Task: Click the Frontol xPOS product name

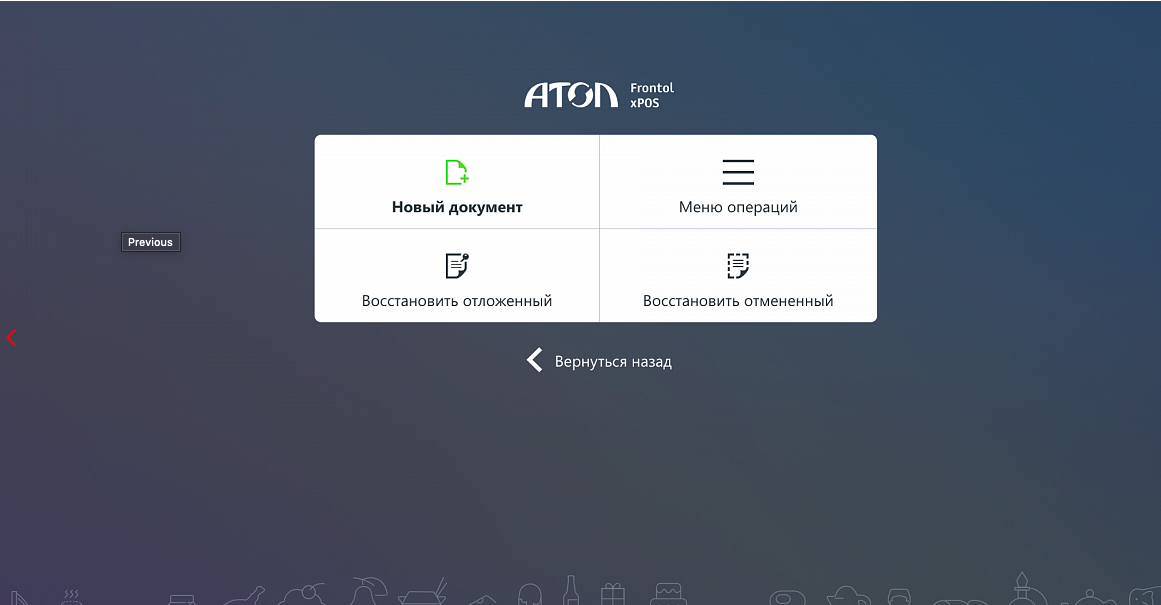Action: 652,95
